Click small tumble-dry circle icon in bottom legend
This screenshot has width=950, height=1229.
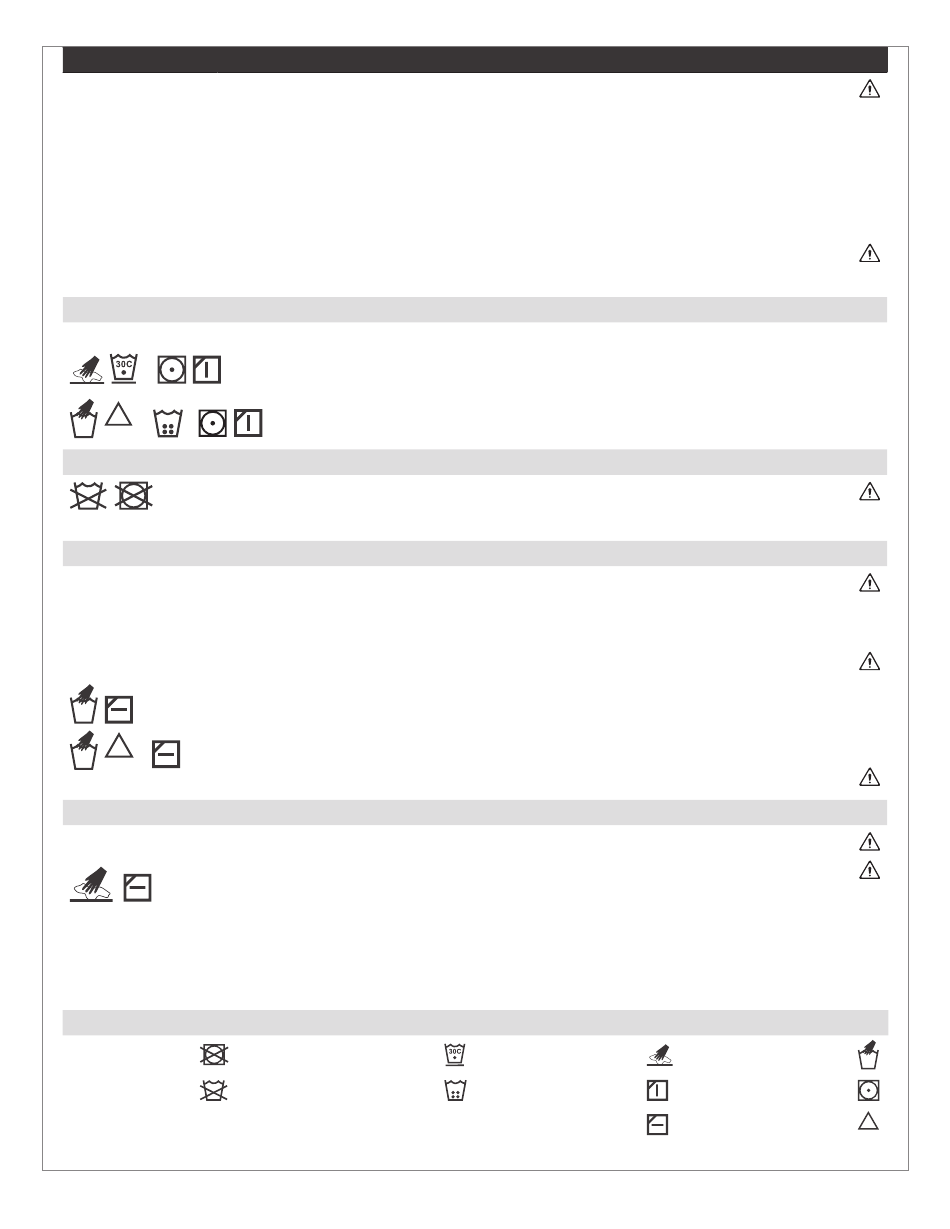(870, 1091)
